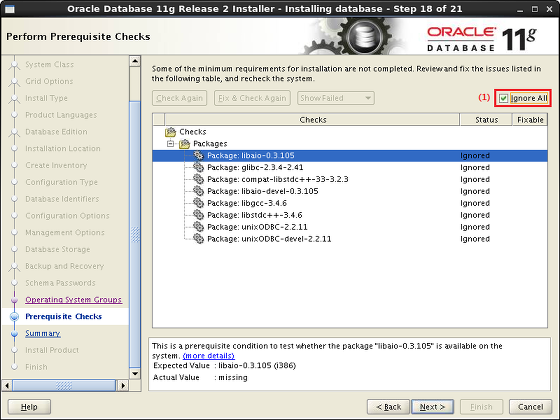The height and width of the screenshot is (420, 560).
Task: Click Ignored status of unixODBC-devel-2.2.11
Action: click(475, 239)
